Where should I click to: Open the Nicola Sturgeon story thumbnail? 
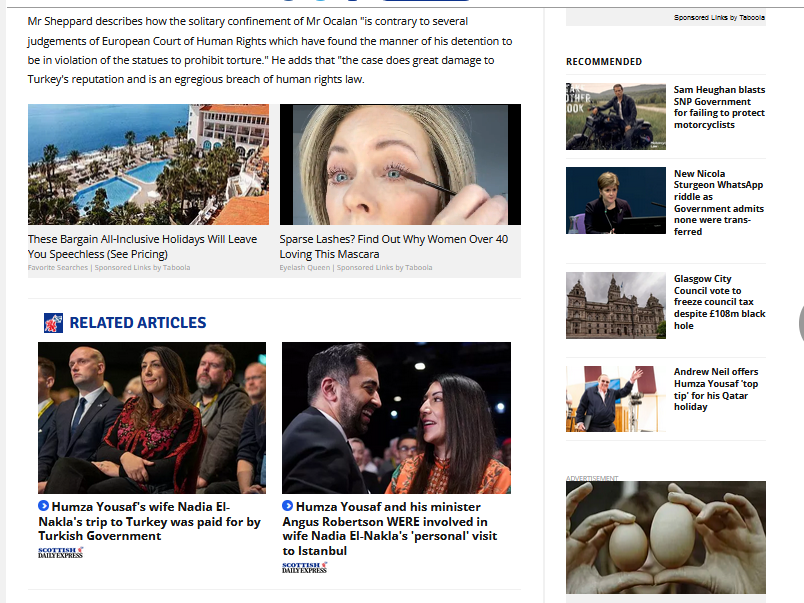tap(616, 200)
